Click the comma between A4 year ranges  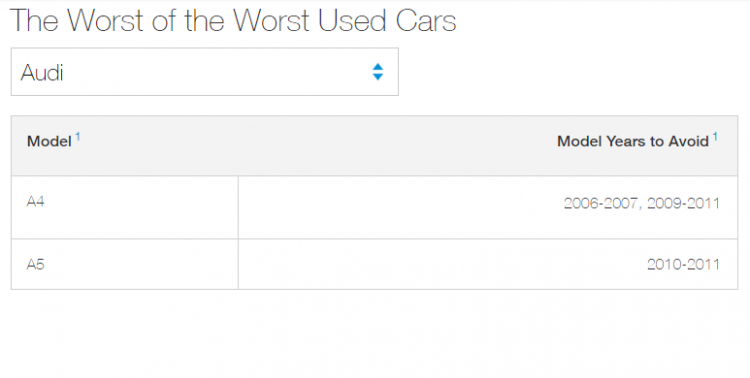coord(640,207)
